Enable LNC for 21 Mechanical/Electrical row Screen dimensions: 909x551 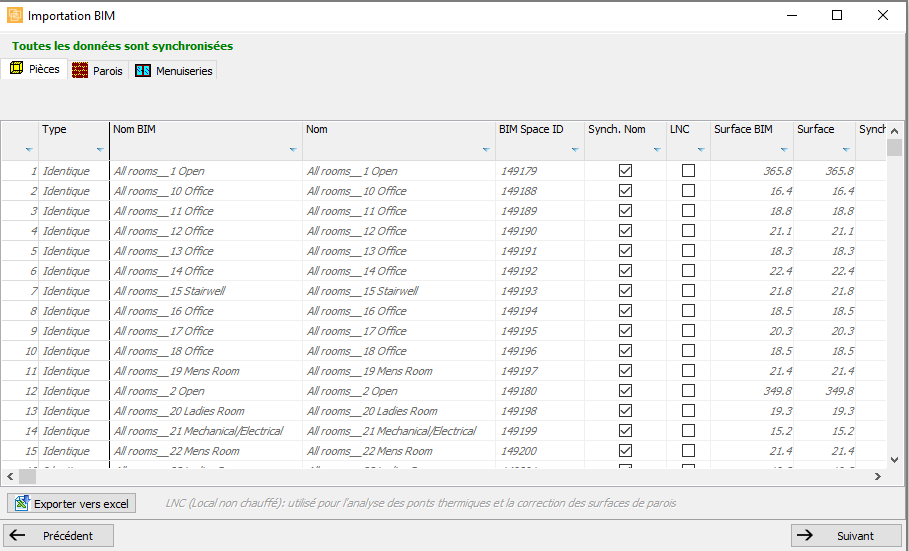[688, 431]
